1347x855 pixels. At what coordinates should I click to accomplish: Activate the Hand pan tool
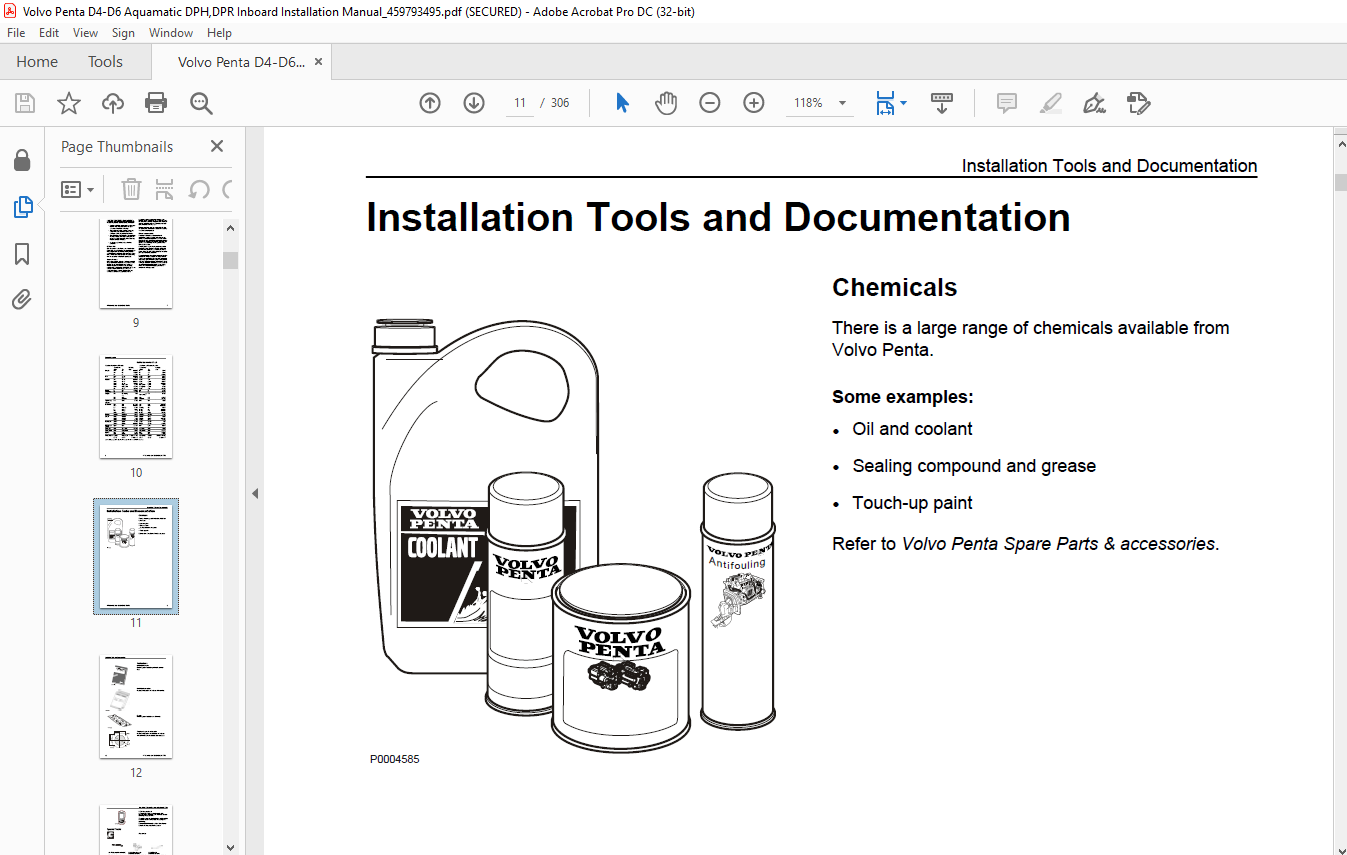tap(666, 103)
